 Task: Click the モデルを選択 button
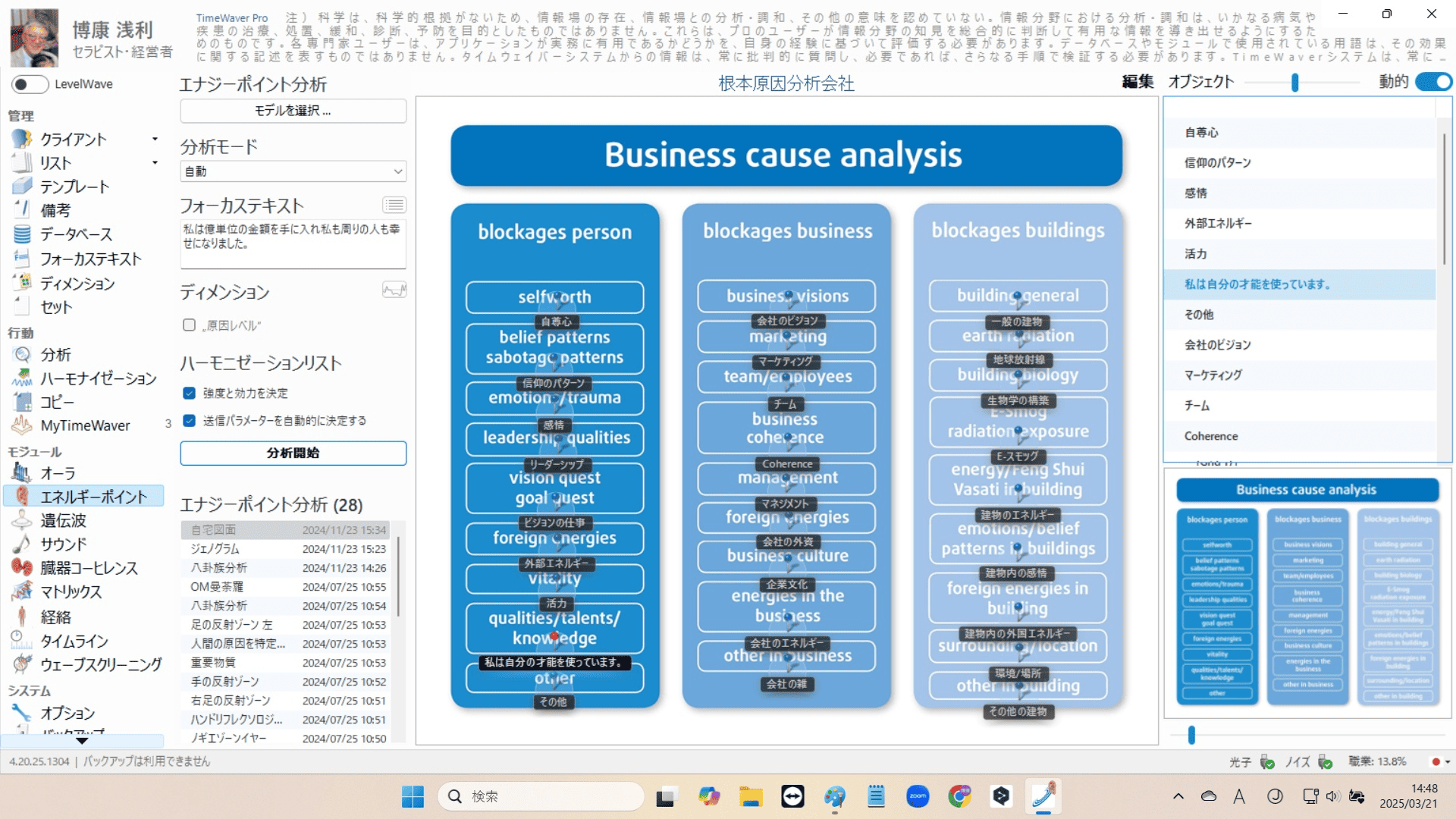(293, 111)
